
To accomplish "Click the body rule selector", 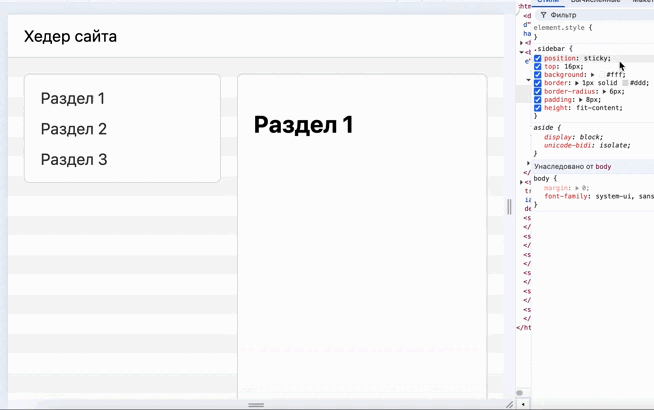I will (x=541, y=179).
